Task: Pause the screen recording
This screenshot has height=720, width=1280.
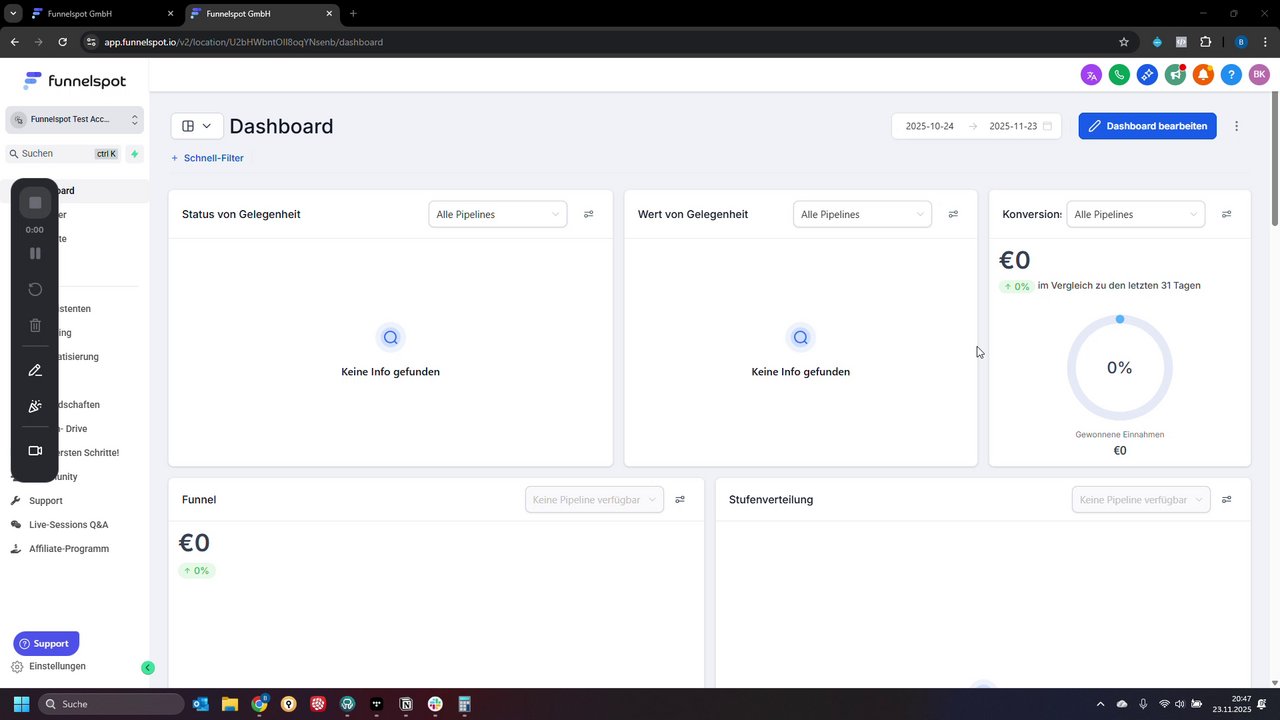Action: pos(35,254)
